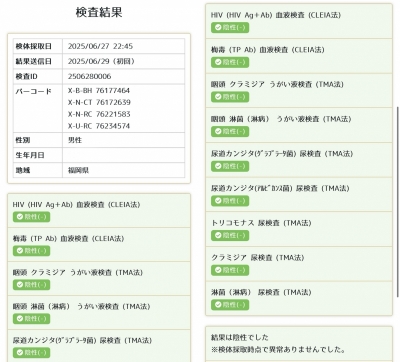Viewport: 400px width, 362px height.
Task: Click 陰性(-) badge under クラミジア 尿検査
Action: point(230,270)
